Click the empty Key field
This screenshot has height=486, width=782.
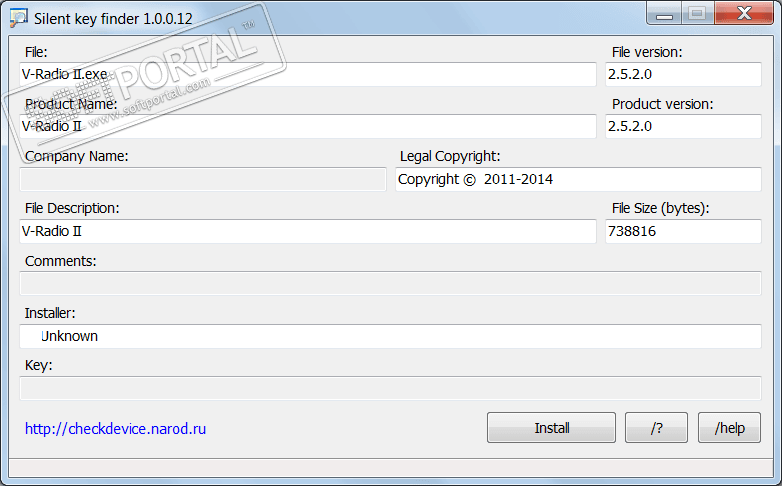click(391, 388)
